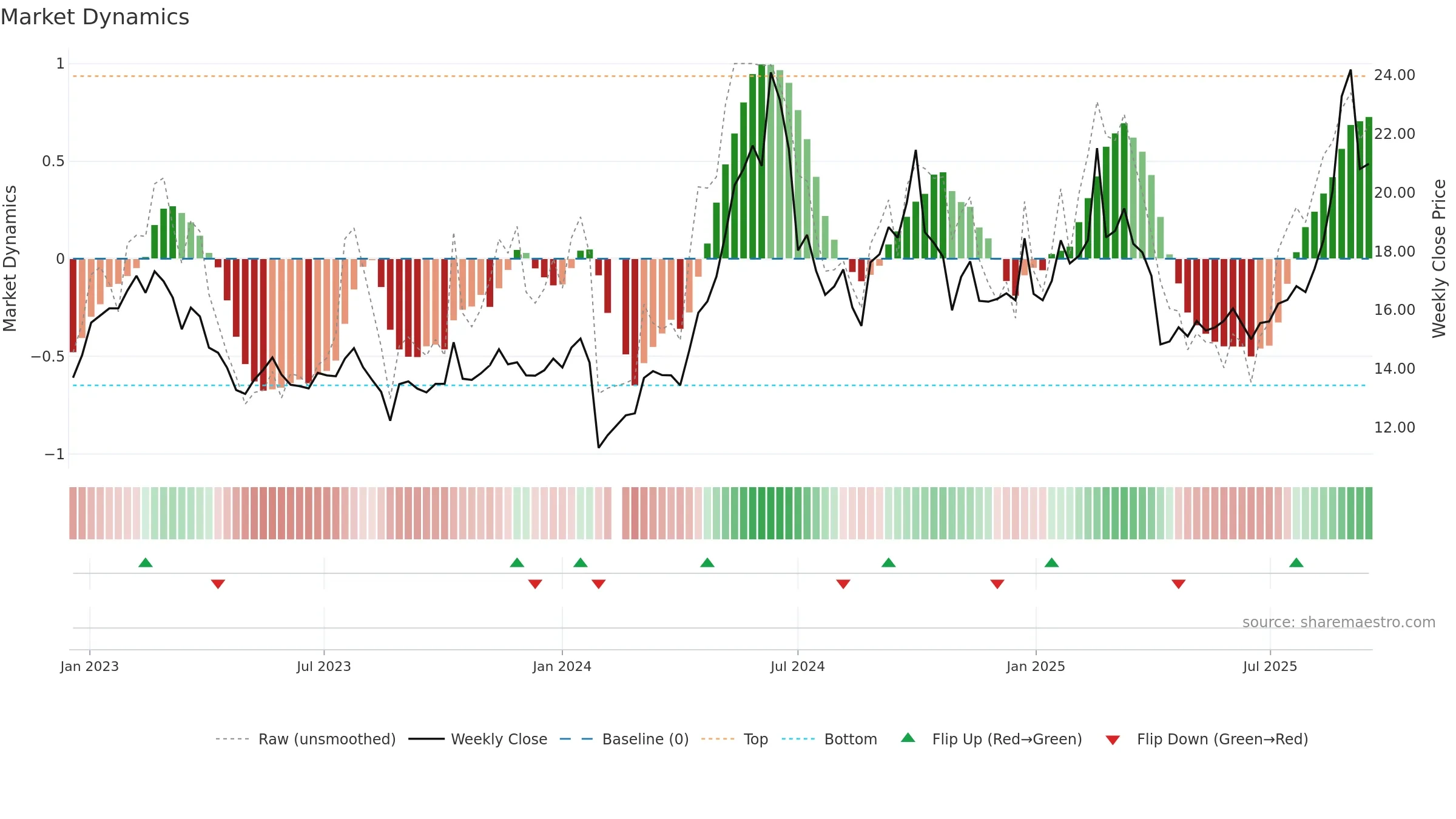Click the −0.5 left axis label
The image size is (1456, 819).
47,356
